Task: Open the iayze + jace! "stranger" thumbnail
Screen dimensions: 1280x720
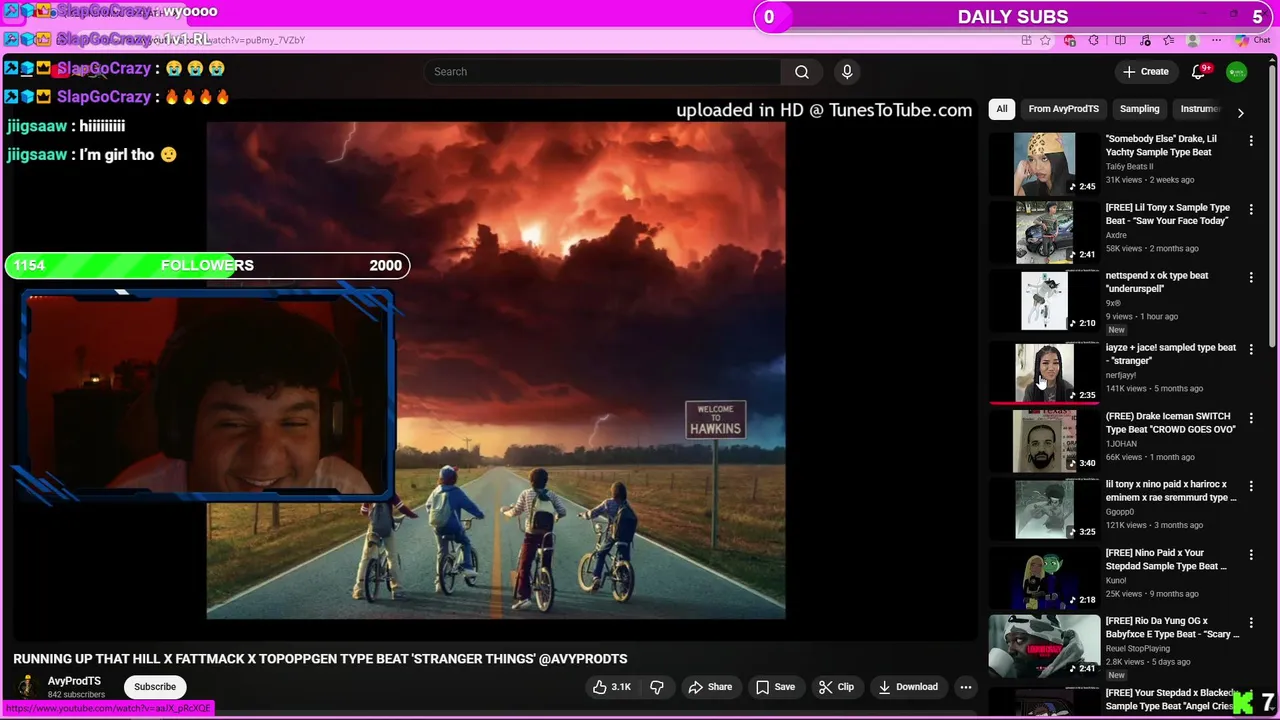Action: [x=1044, y=372]
